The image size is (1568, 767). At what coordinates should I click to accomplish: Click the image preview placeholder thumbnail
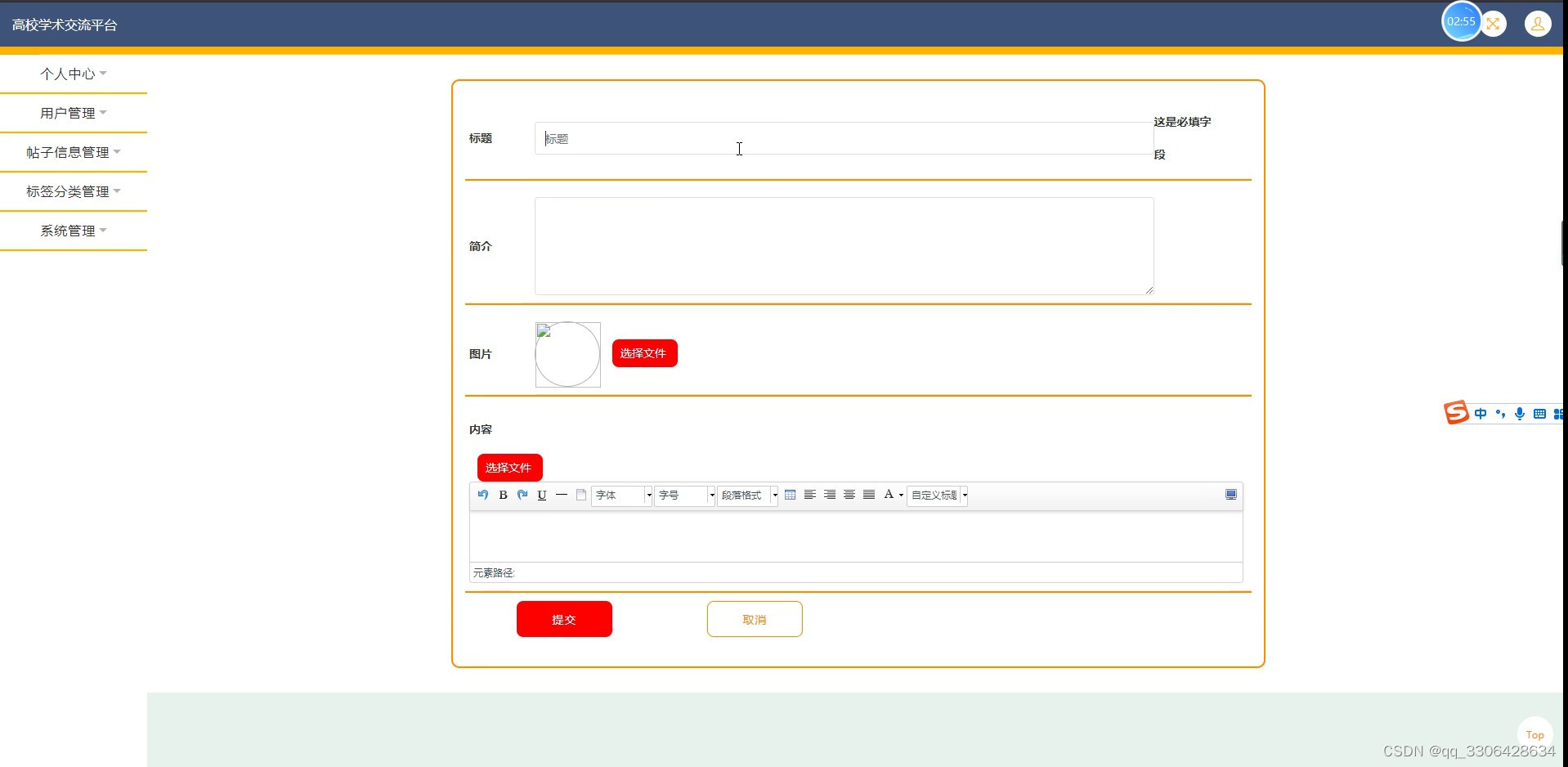[567, 354]
